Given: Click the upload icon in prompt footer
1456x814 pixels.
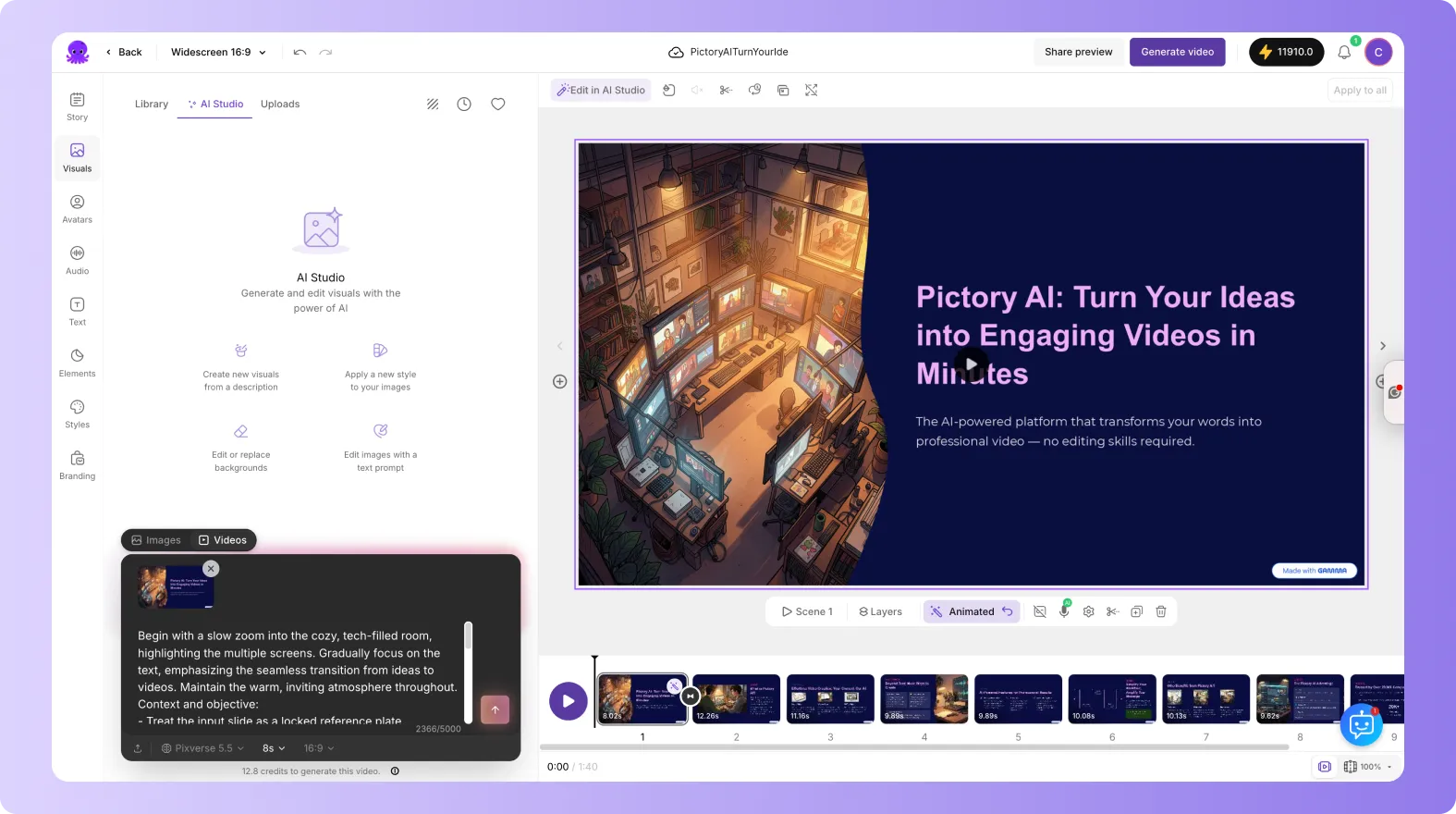Looking at the screenshot, I should pos(138,748).
